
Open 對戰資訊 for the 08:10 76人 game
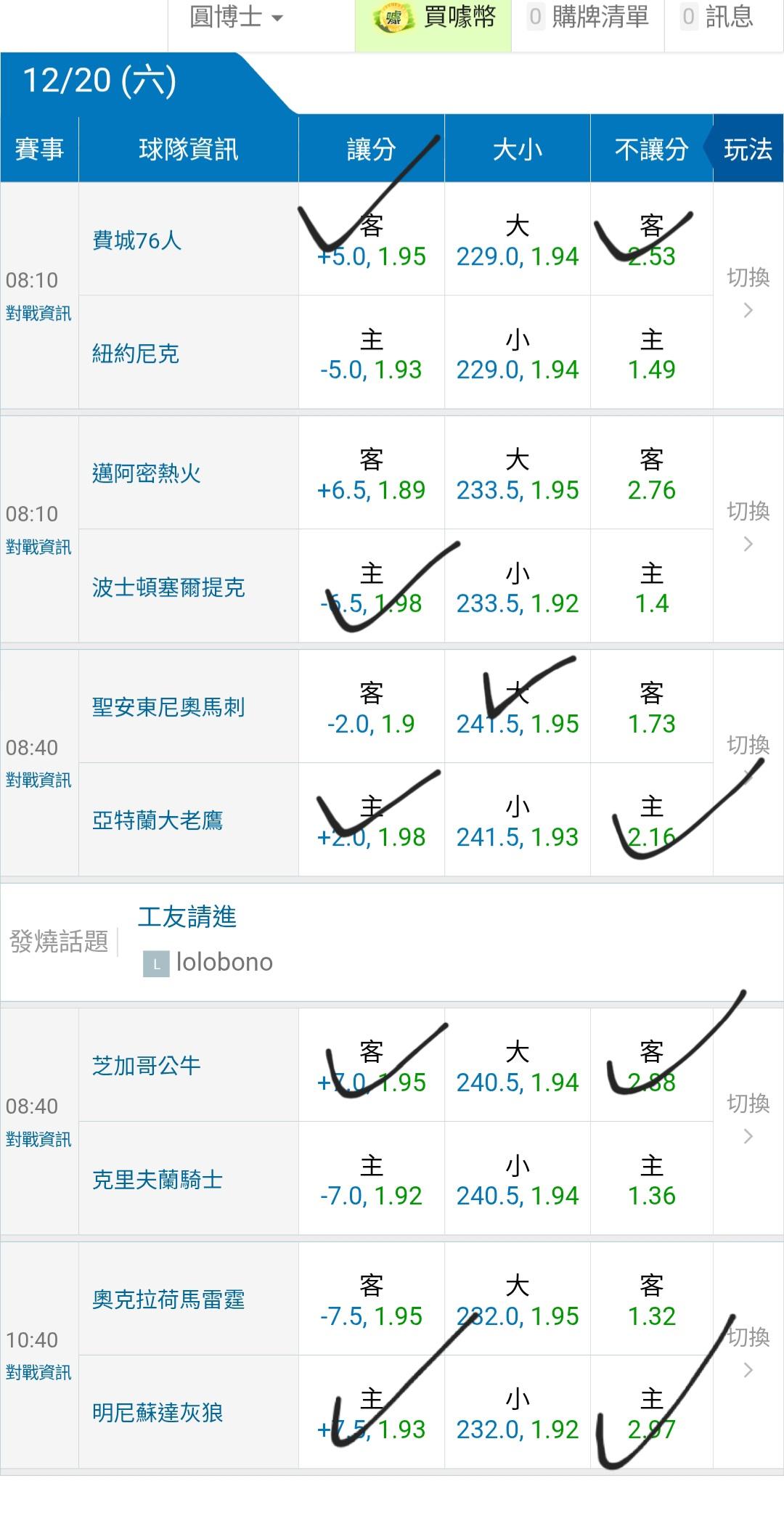point(38,314)
